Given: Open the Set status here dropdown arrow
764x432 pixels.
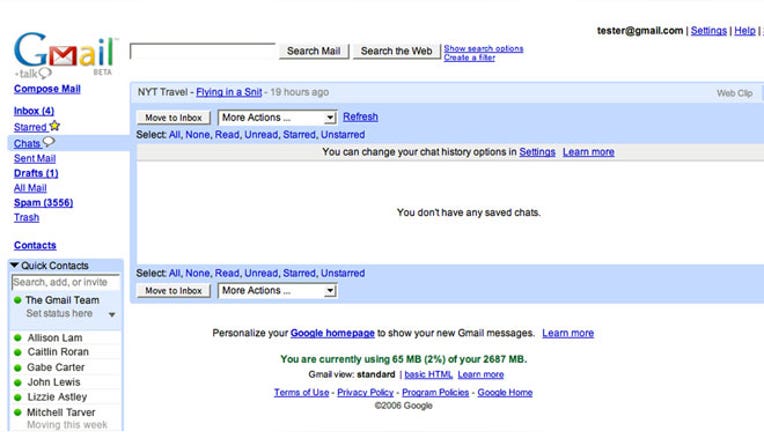Looking at the screenshot, I should 112,315.
